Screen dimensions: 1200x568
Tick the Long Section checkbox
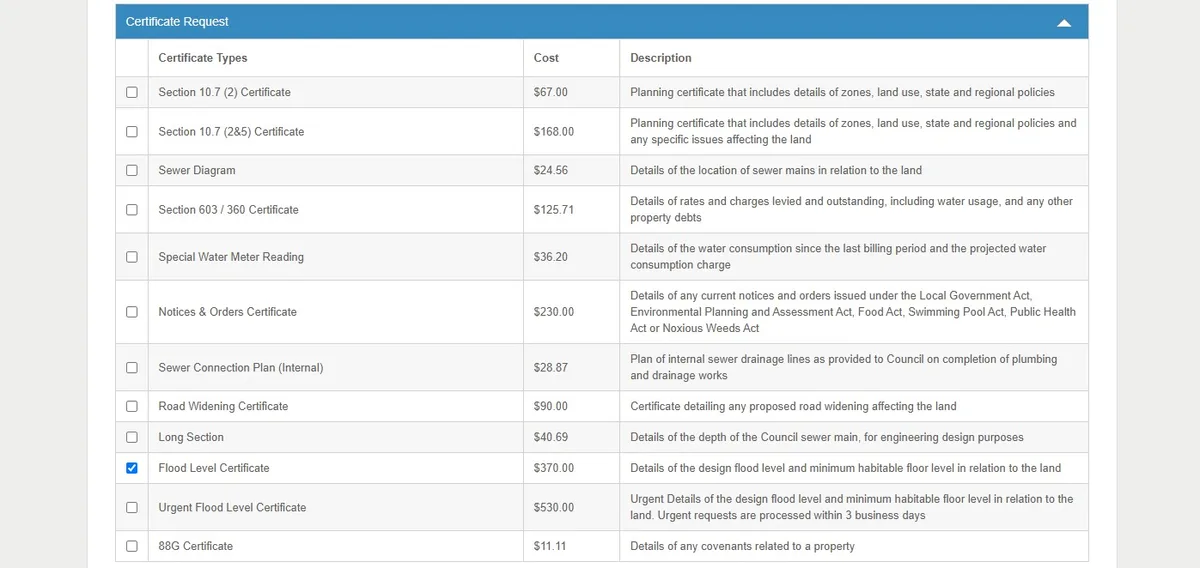[x=132, y=437]
